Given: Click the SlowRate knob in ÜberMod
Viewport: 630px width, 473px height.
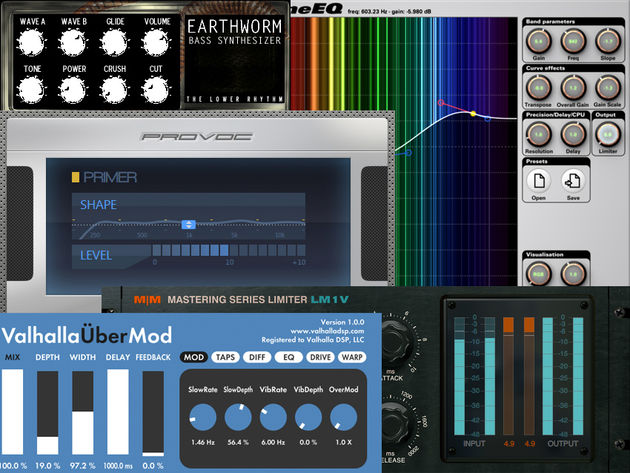Looking at the screenshot, I should click(203, 418).
